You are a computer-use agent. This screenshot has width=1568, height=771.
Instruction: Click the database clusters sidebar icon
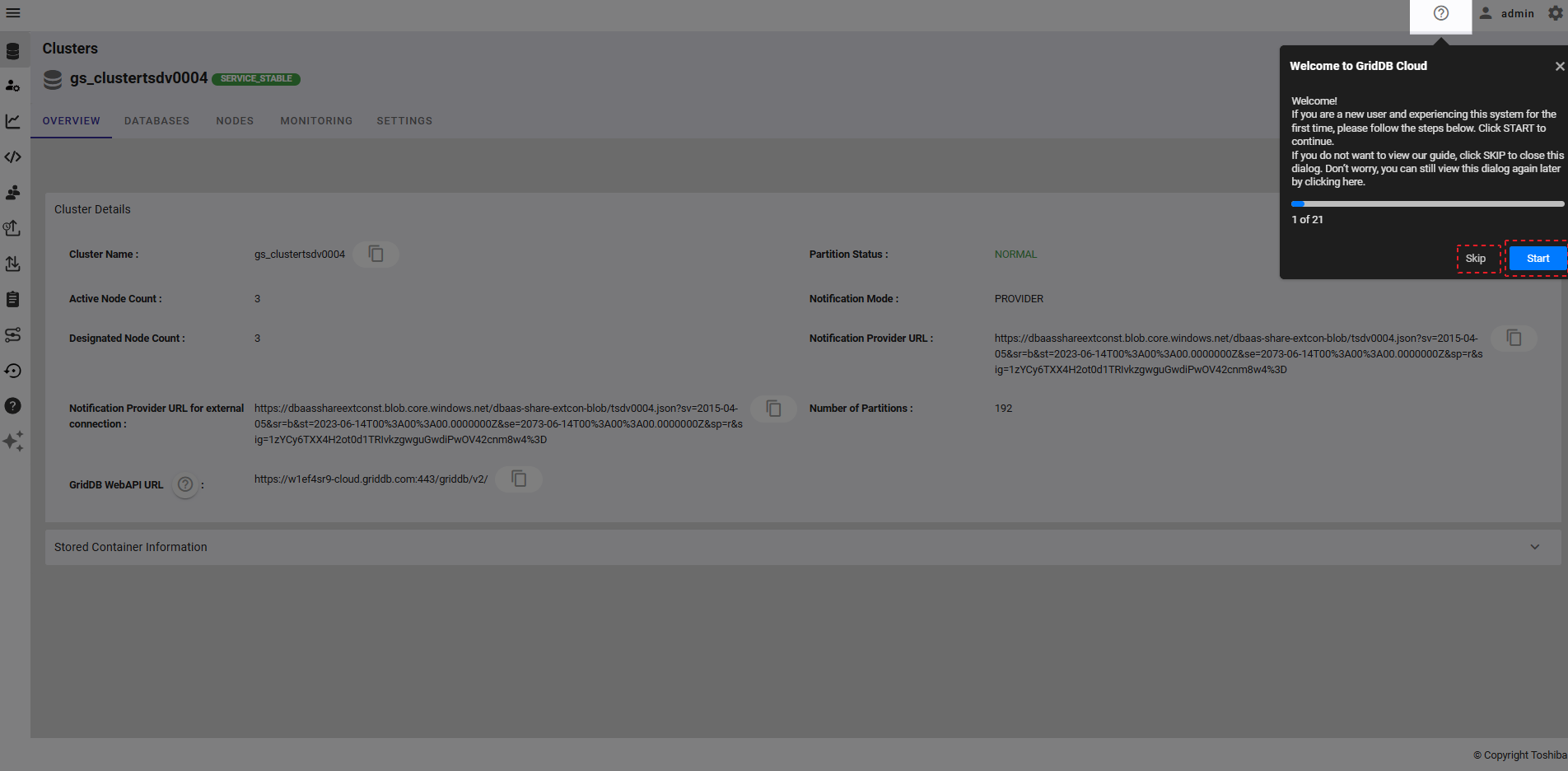point(13,51)
